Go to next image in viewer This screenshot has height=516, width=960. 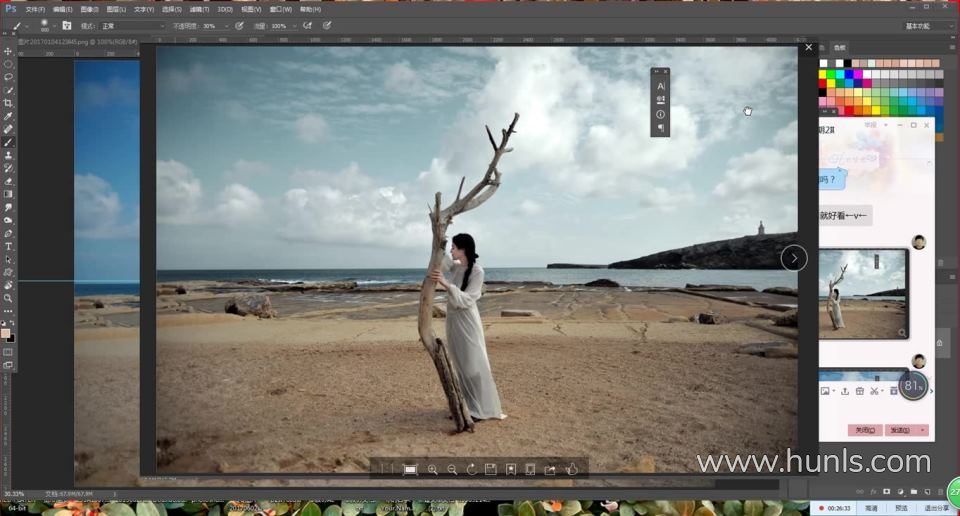click(794, 258)
